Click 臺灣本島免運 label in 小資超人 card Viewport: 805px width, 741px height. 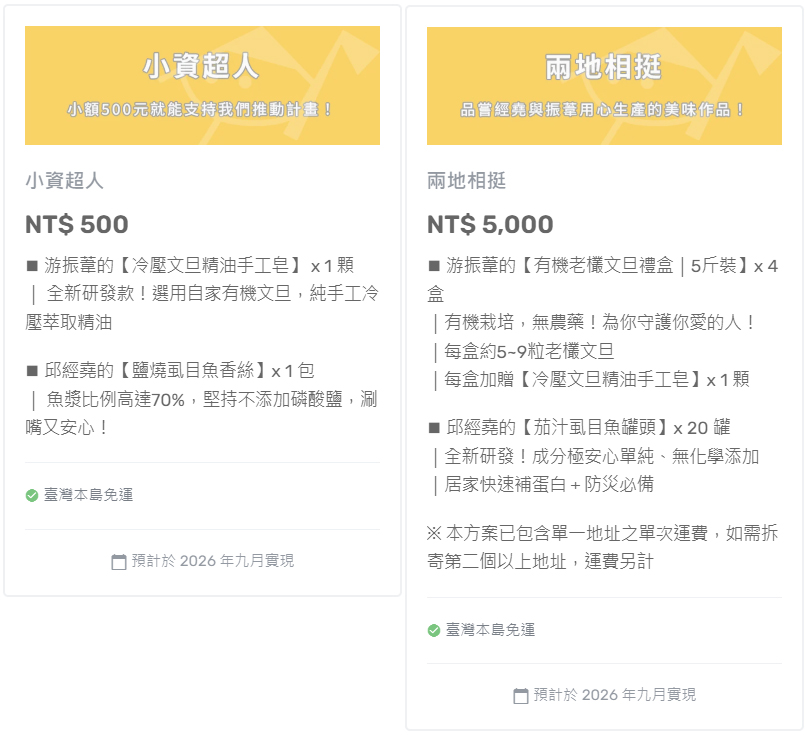click(88, 495)
